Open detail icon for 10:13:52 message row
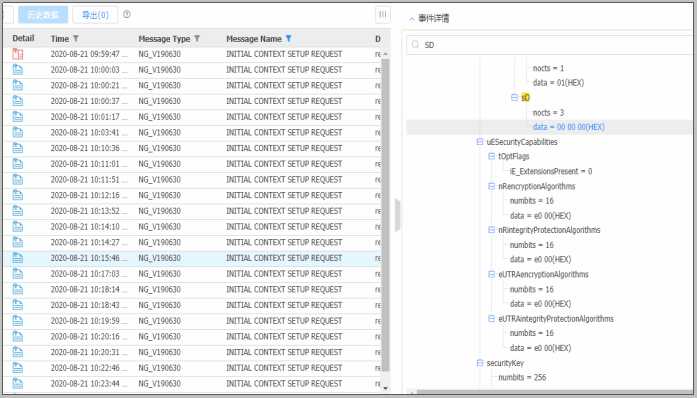Viewport: 697px width, 398px height. click(18, 211)
